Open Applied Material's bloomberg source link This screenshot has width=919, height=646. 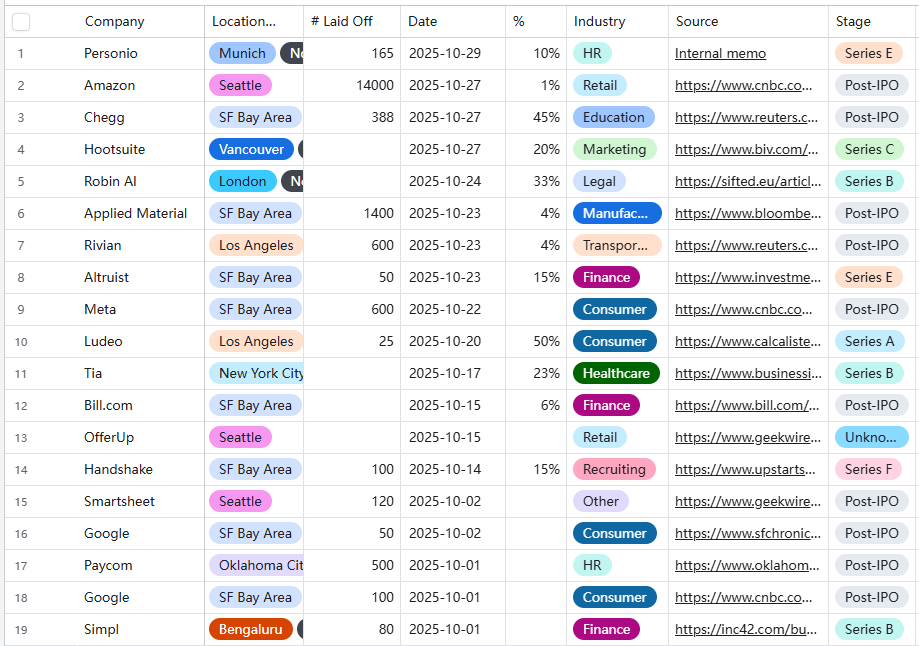tap(748, 213)
